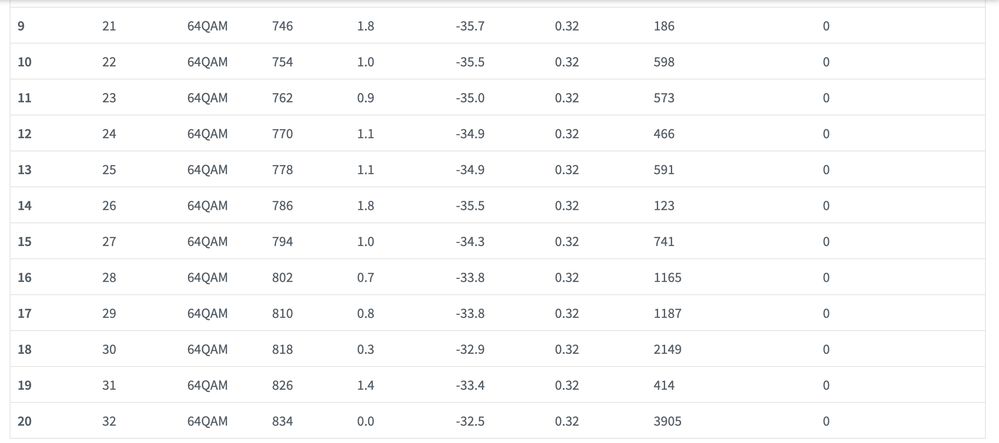Image resolution: width=999 pixels, height=443 pixels.
Task: Click channel ID 32 cell
Action: 109,421
